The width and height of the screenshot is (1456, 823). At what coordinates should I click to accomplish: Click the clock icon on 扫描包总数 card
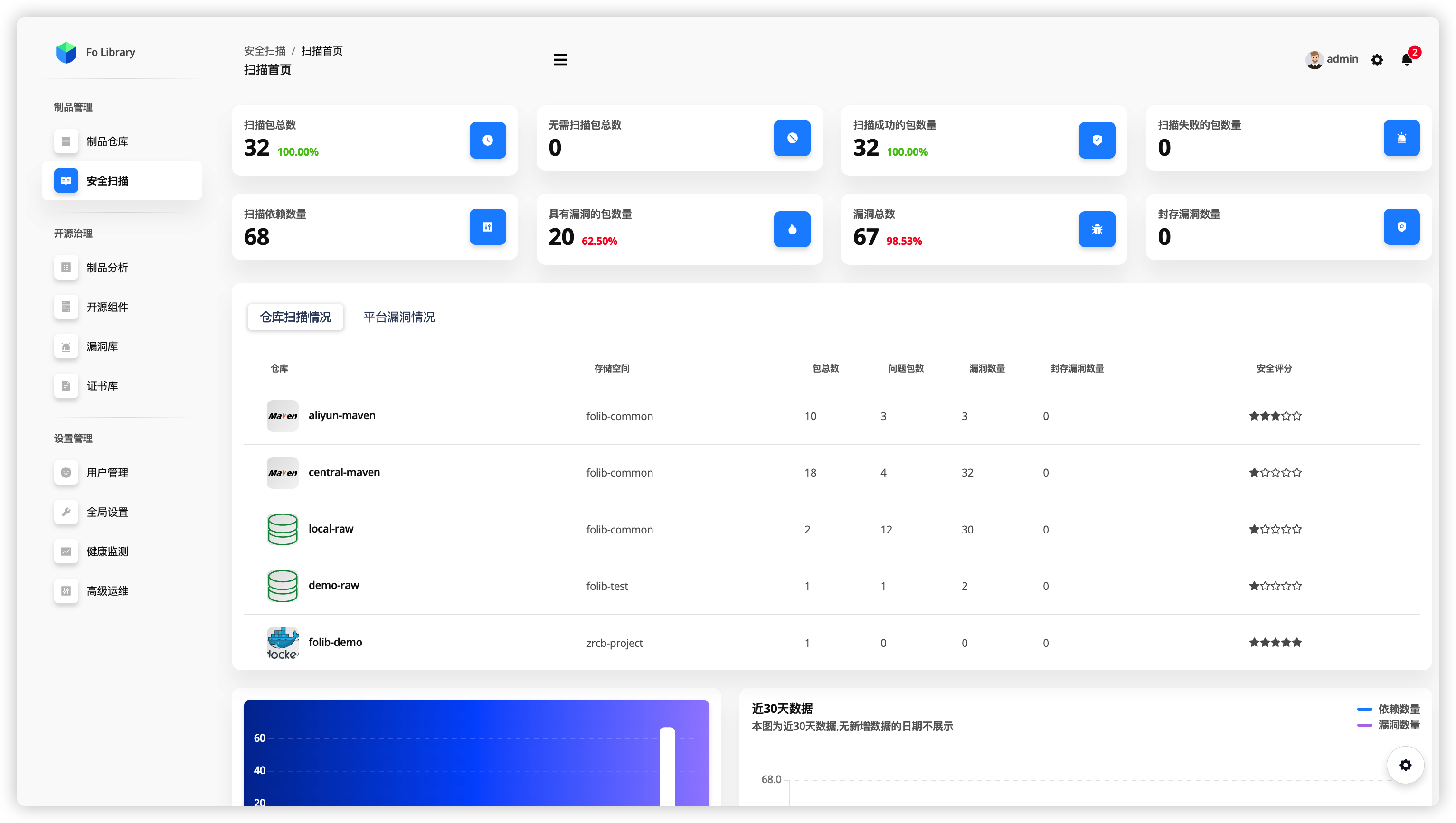[487, 140]
